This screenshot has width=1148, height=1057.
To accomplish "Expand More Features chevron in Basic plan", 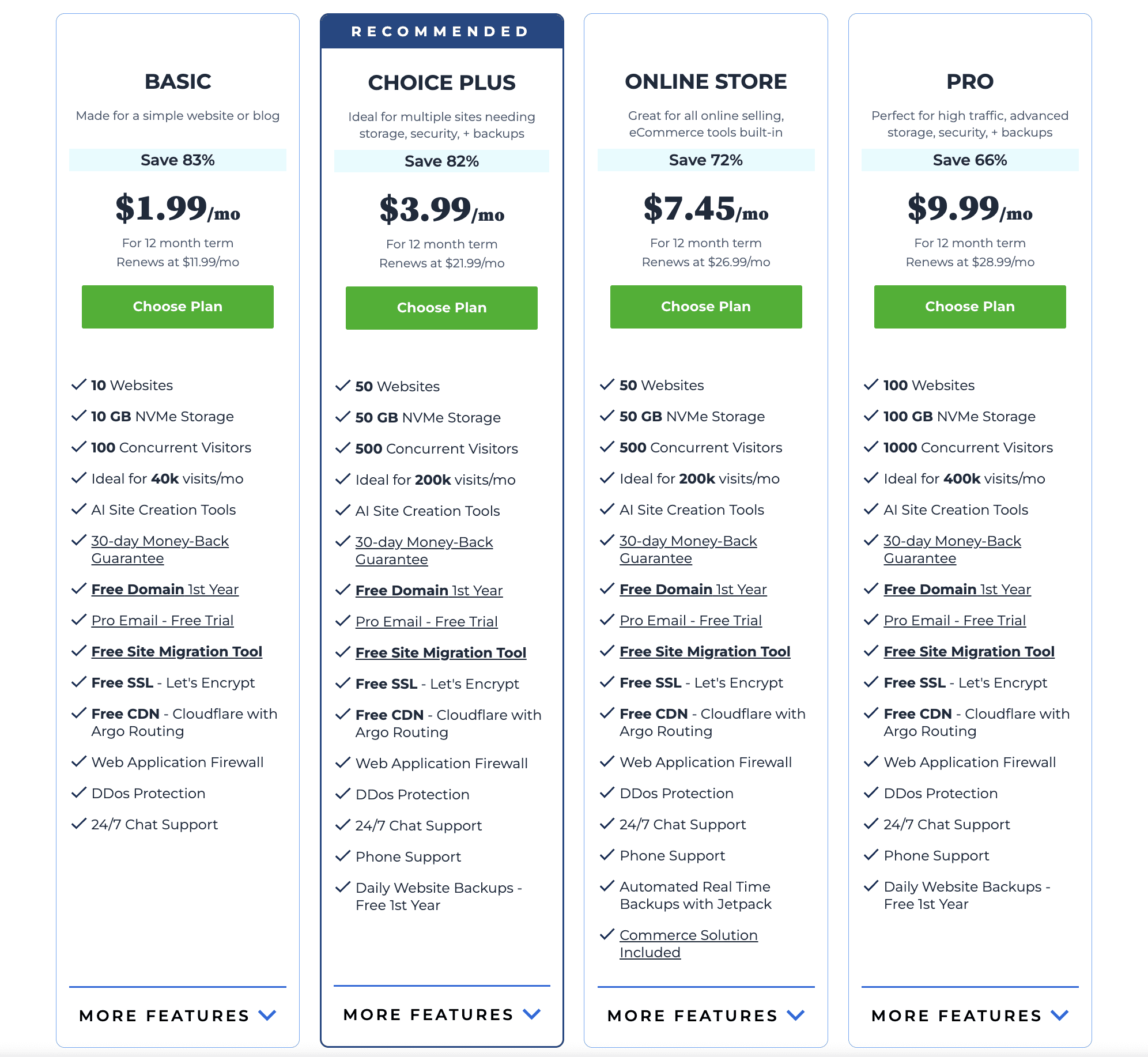I will (267, 1015).
